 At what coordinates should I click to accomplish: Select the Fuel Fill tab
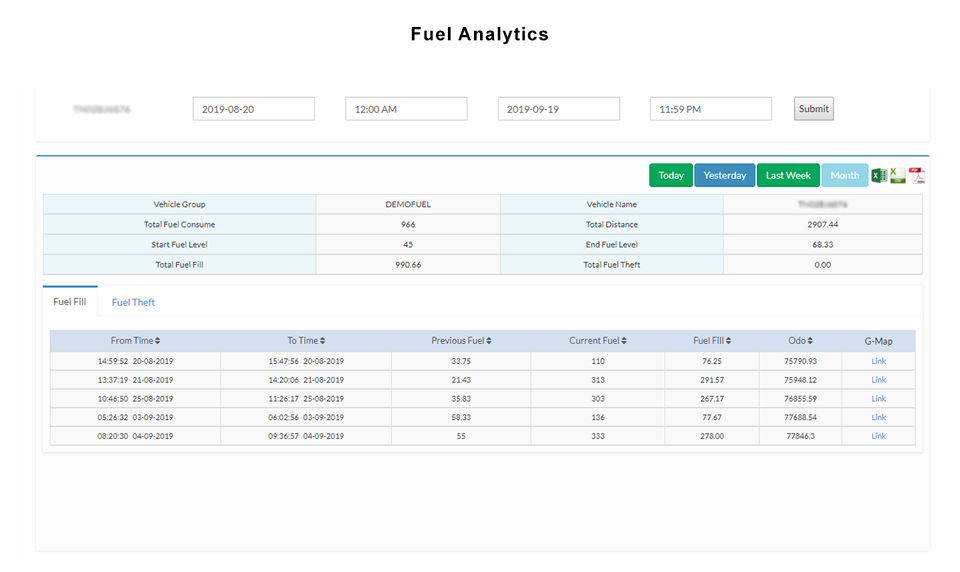(70, 301)
